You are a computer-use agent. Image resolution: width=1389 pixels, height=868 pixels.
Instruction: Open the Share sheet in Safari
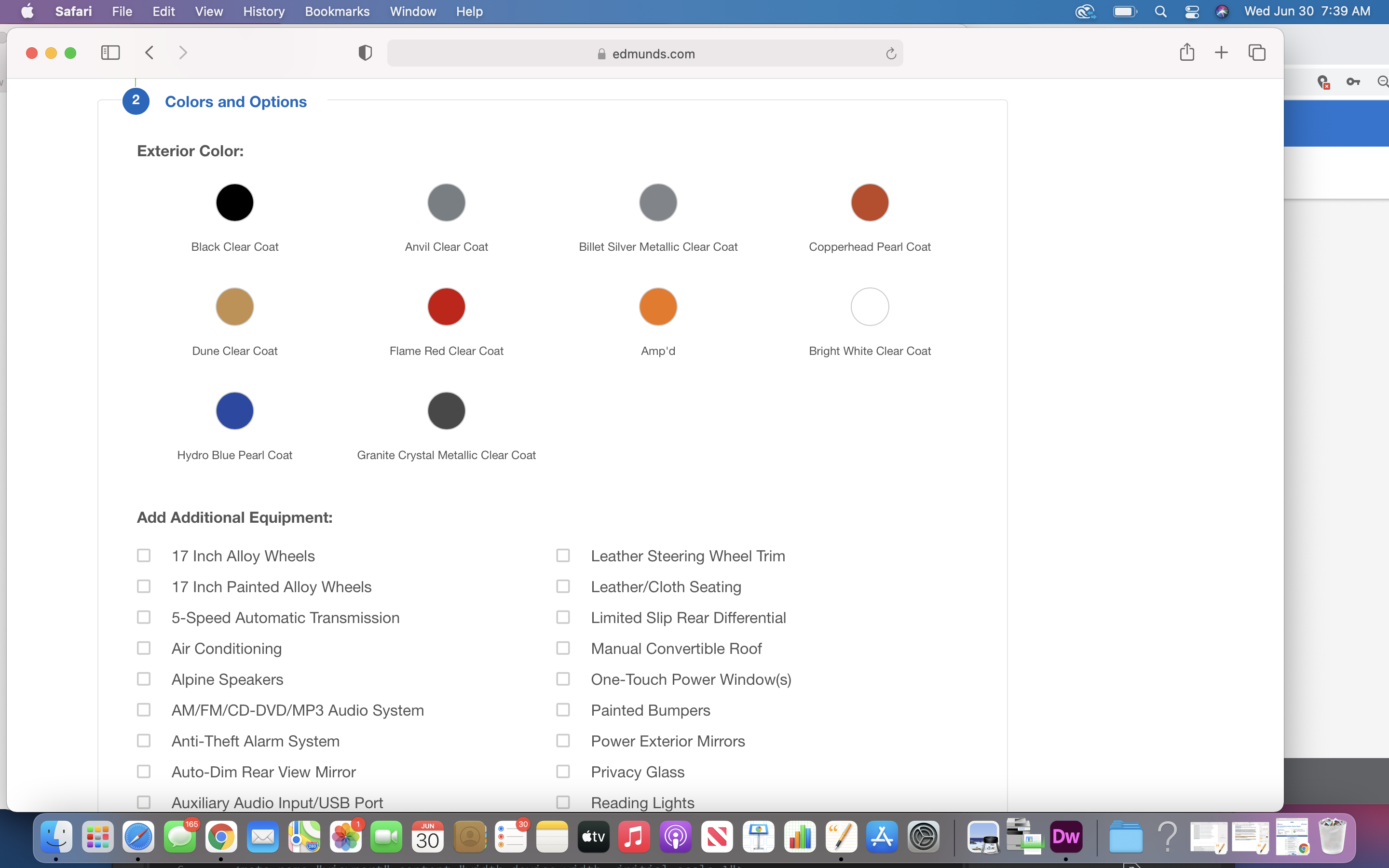click(1187, 52)
